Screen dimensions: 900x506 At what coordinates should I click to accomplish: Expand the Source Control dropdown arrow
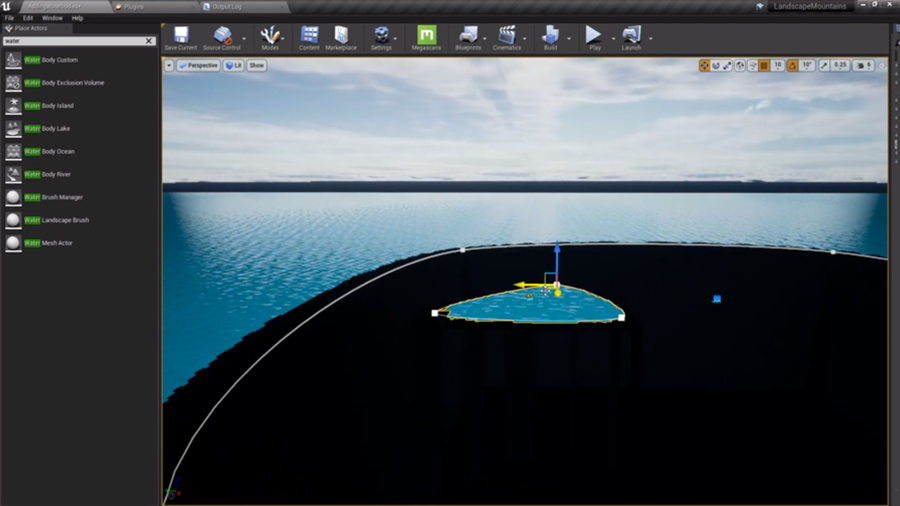[244, 39]
